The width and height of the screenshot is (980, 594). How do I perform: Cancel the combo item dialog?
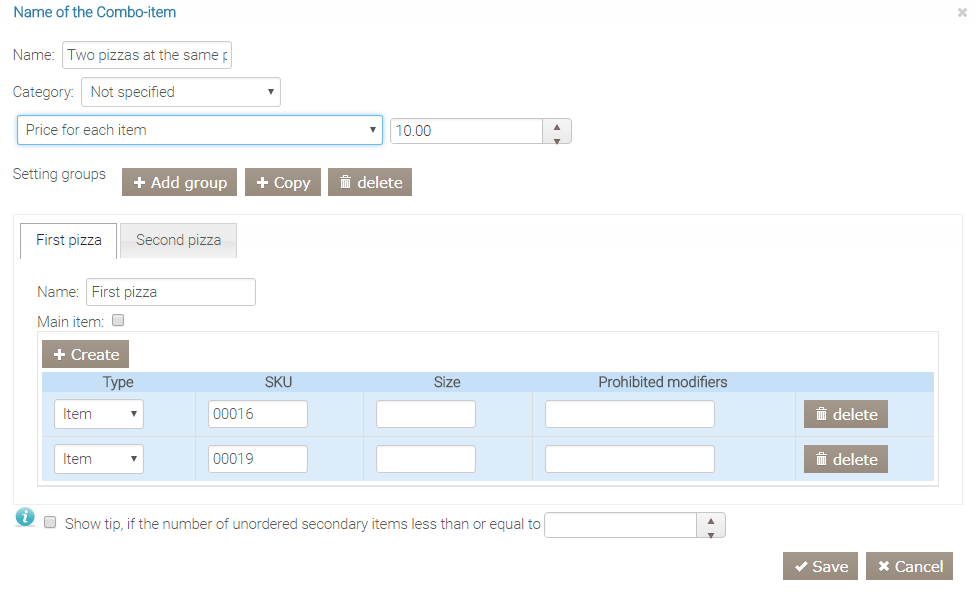click(909, 566)
